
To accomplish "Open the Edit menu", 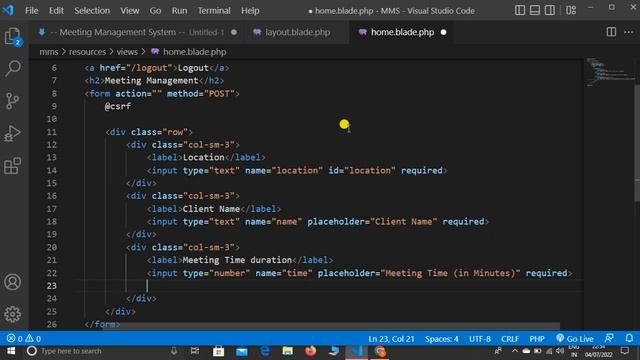I will [x=56, y=11].
